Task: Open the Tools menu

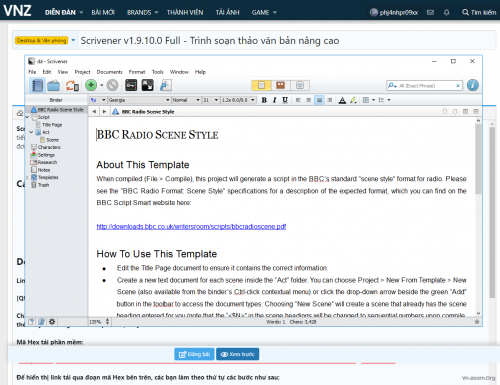Action: tap(158, 72)
